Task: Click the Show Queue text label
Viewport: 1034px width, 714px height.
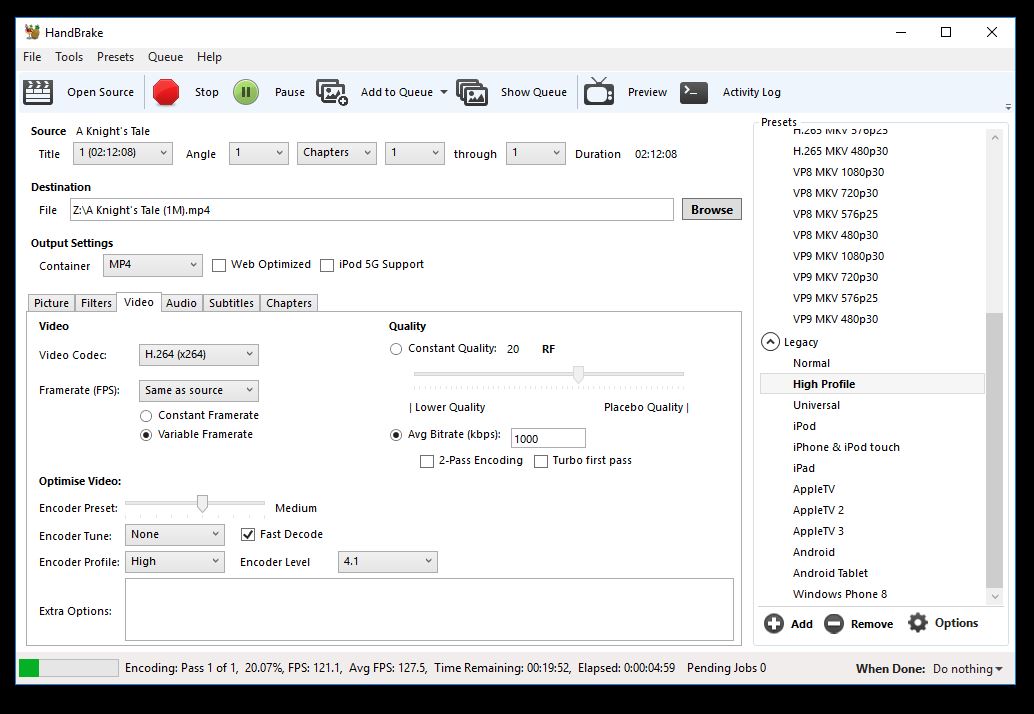Action: point(533,92)
